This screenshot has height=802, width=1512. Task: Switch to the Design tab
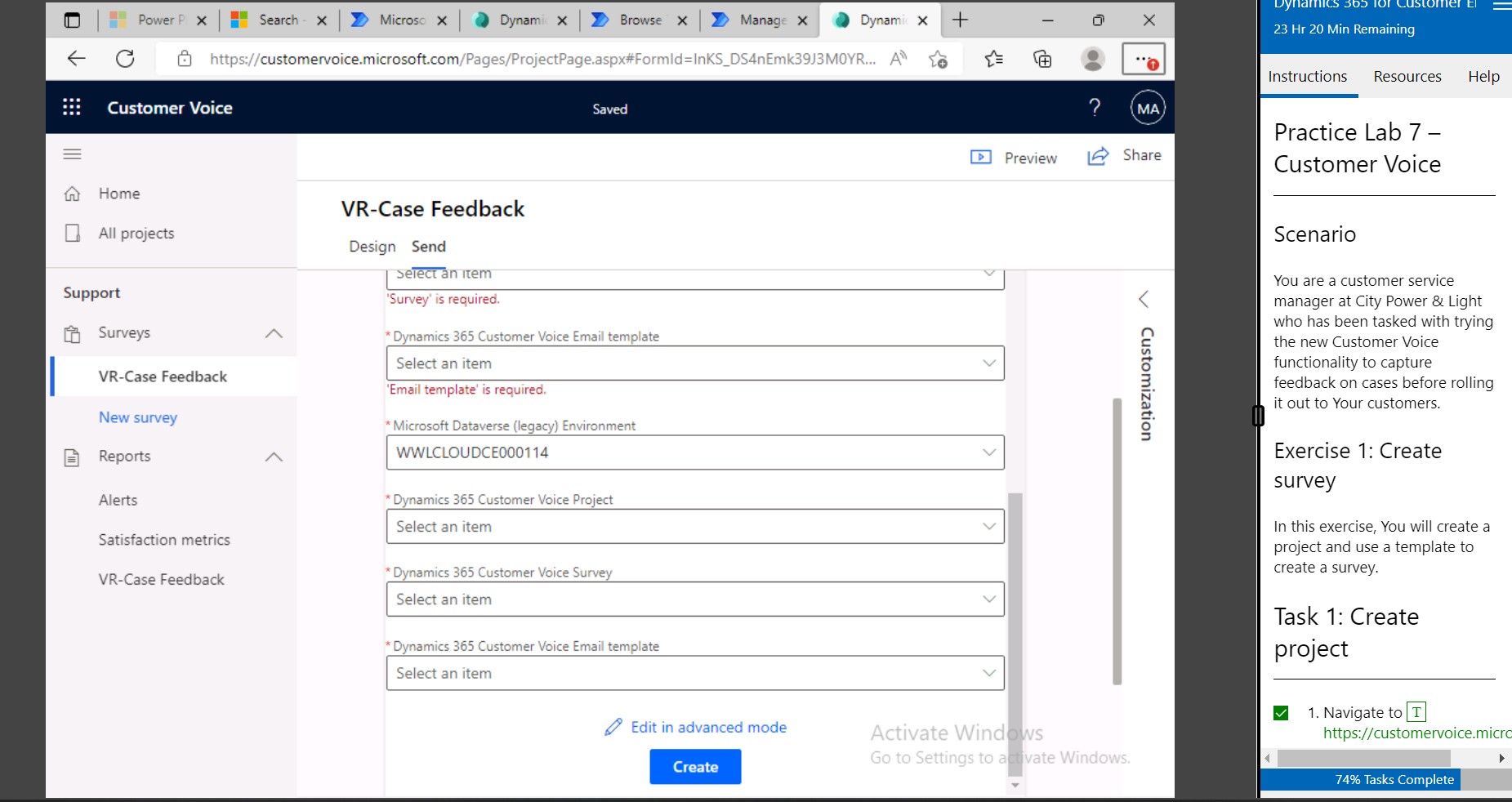pyautogui.click(x=372, y=246)
